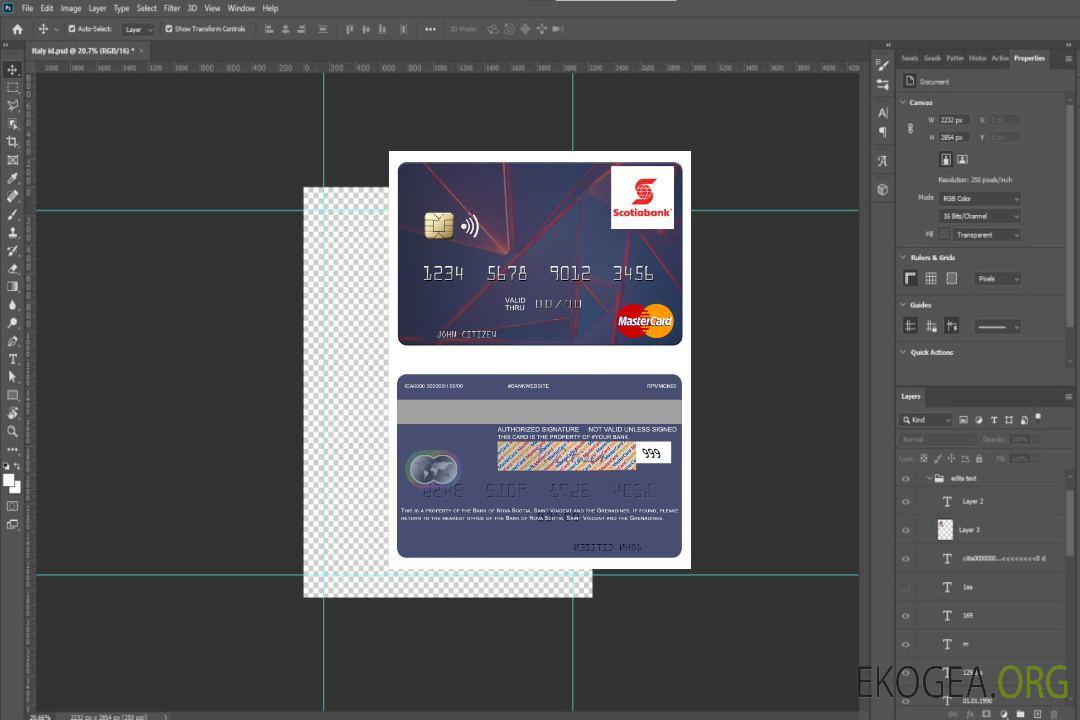Select the Rectangular Marquee tool
1080x720 pixels.
[12, 88]
